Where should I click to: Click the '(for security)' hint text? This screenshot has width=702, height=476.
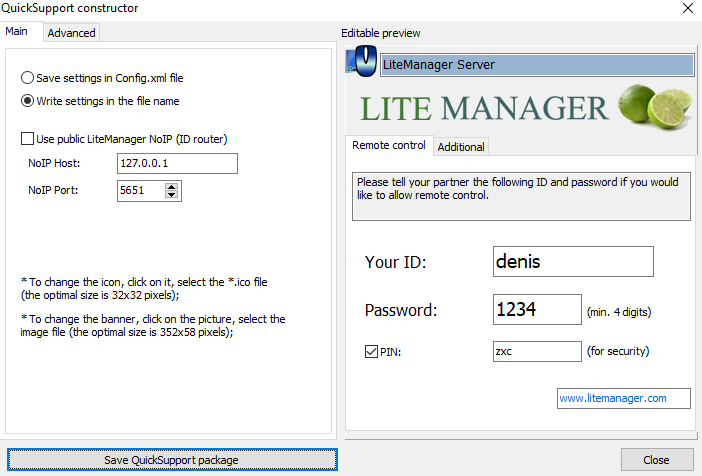[618, 351]
